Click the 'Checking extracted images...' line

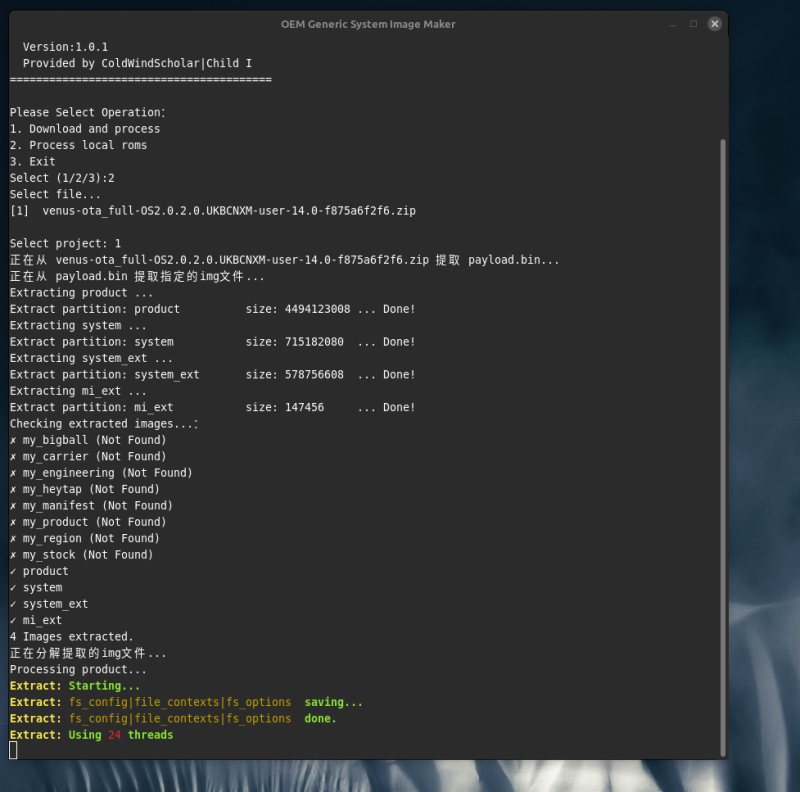point(104,424)
